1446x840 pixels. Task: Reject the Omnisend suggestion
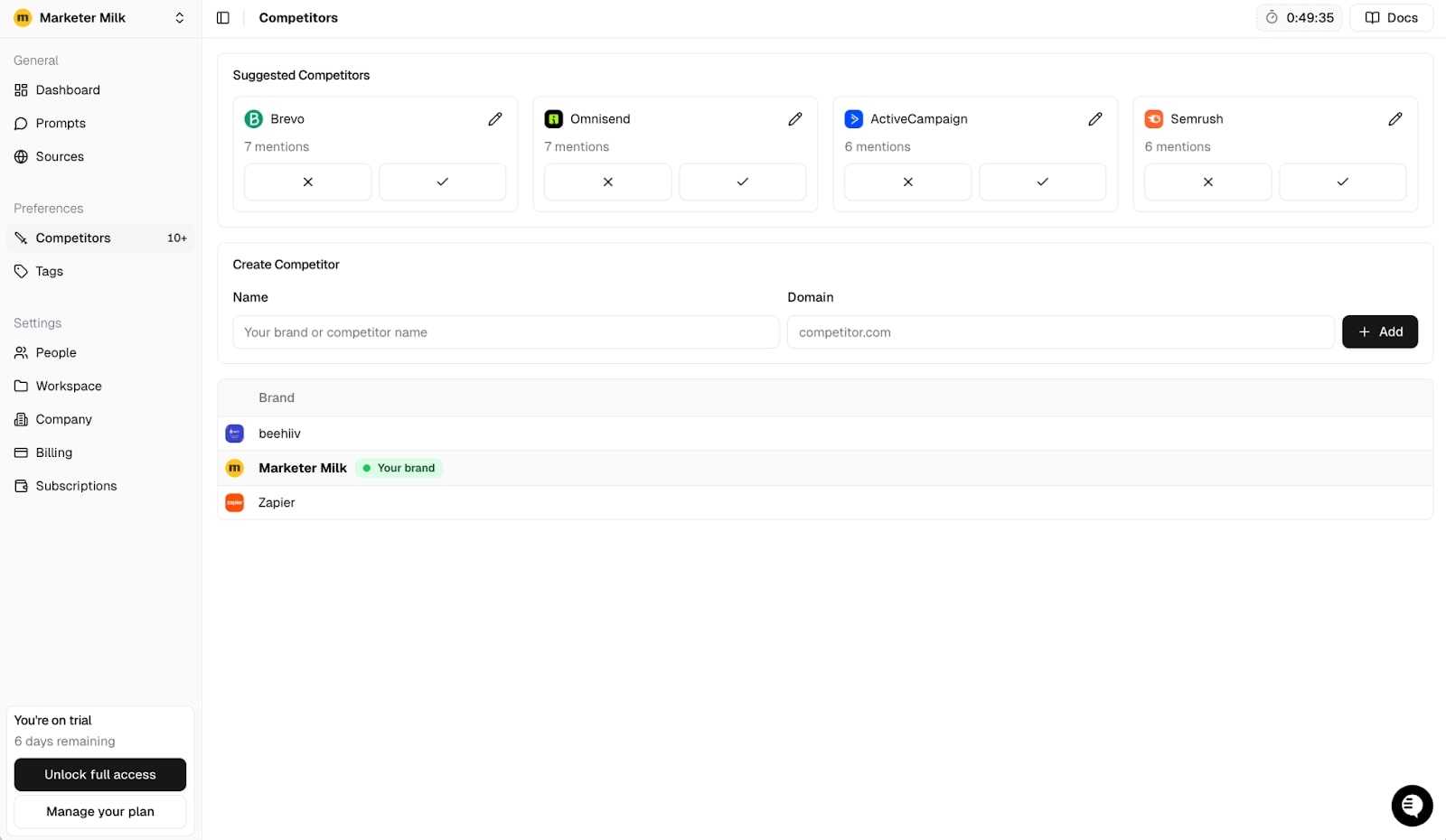point(608,182)
